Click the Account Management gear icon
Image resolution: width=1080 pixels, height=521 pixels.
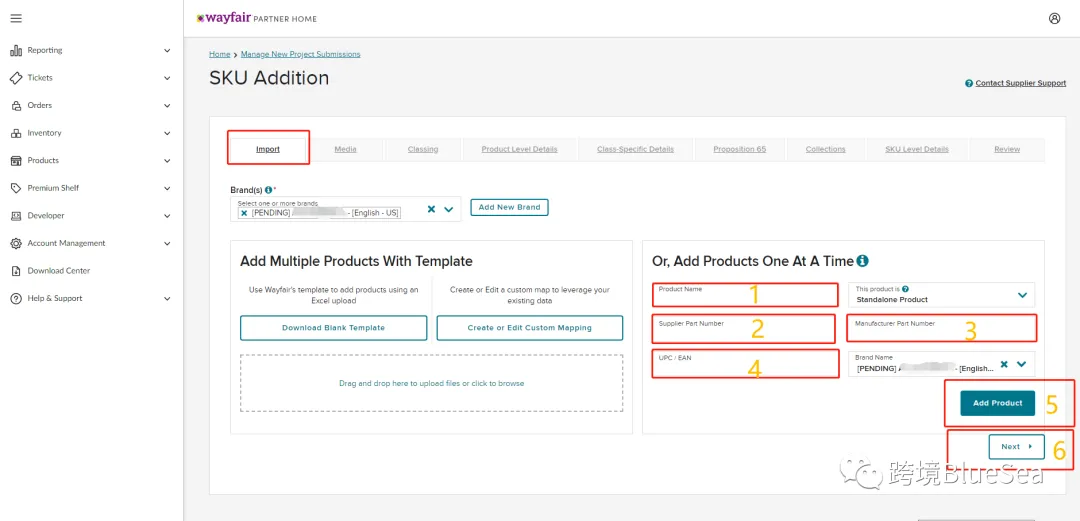point(16,243)
